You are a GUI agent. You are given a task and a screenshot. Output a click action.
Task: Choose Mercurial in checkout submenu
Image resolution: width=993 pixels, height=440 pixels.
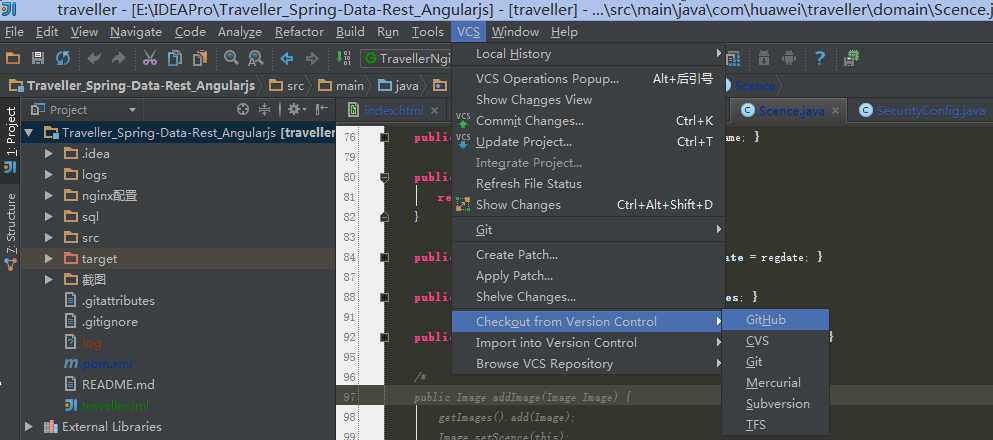pos(776,382)
